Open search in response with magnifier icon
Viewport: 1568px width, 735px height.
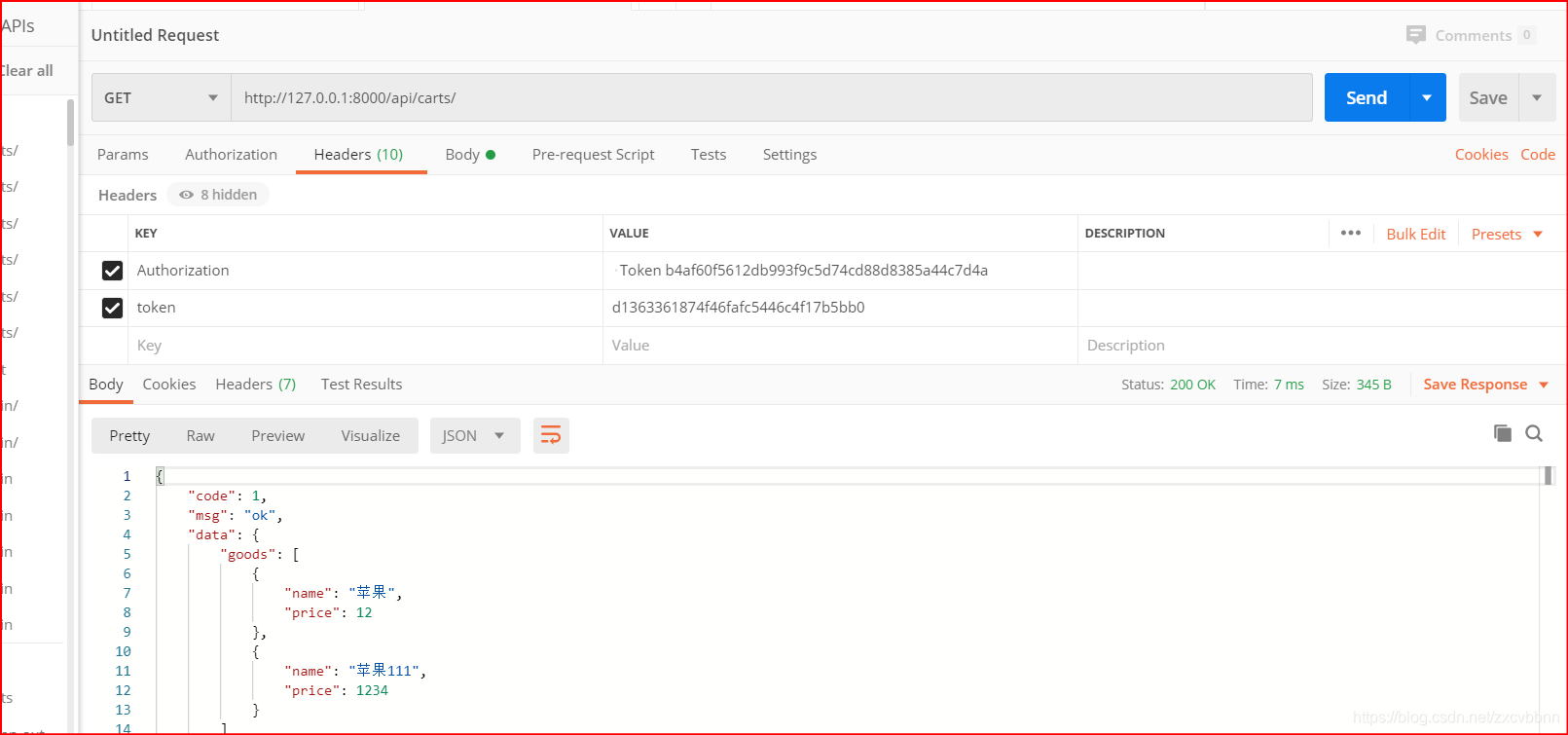pyautogui.click(x=1534, y=433)
